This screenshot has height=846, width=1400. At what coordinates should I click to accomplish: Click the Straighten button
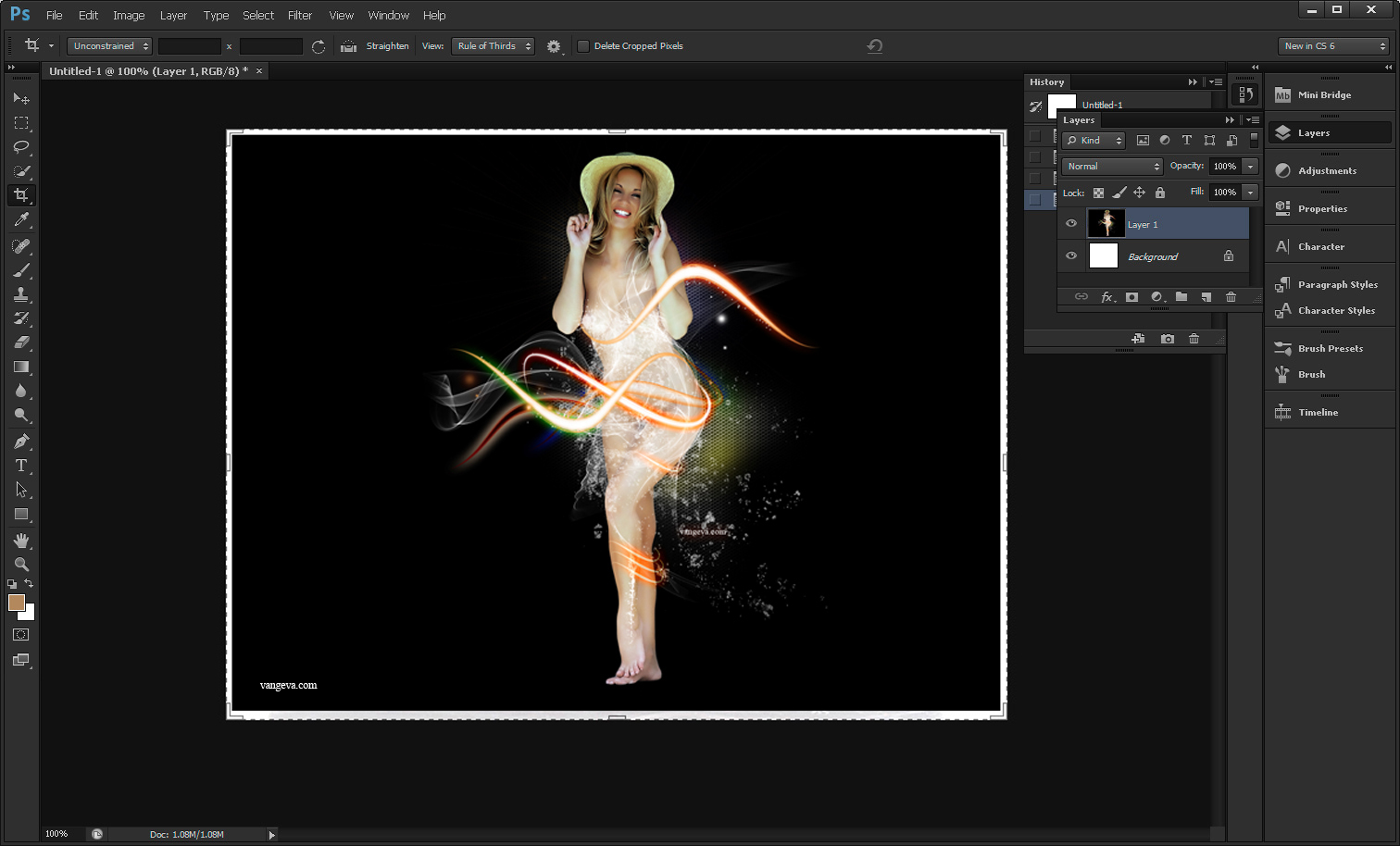tap(388, 45)
